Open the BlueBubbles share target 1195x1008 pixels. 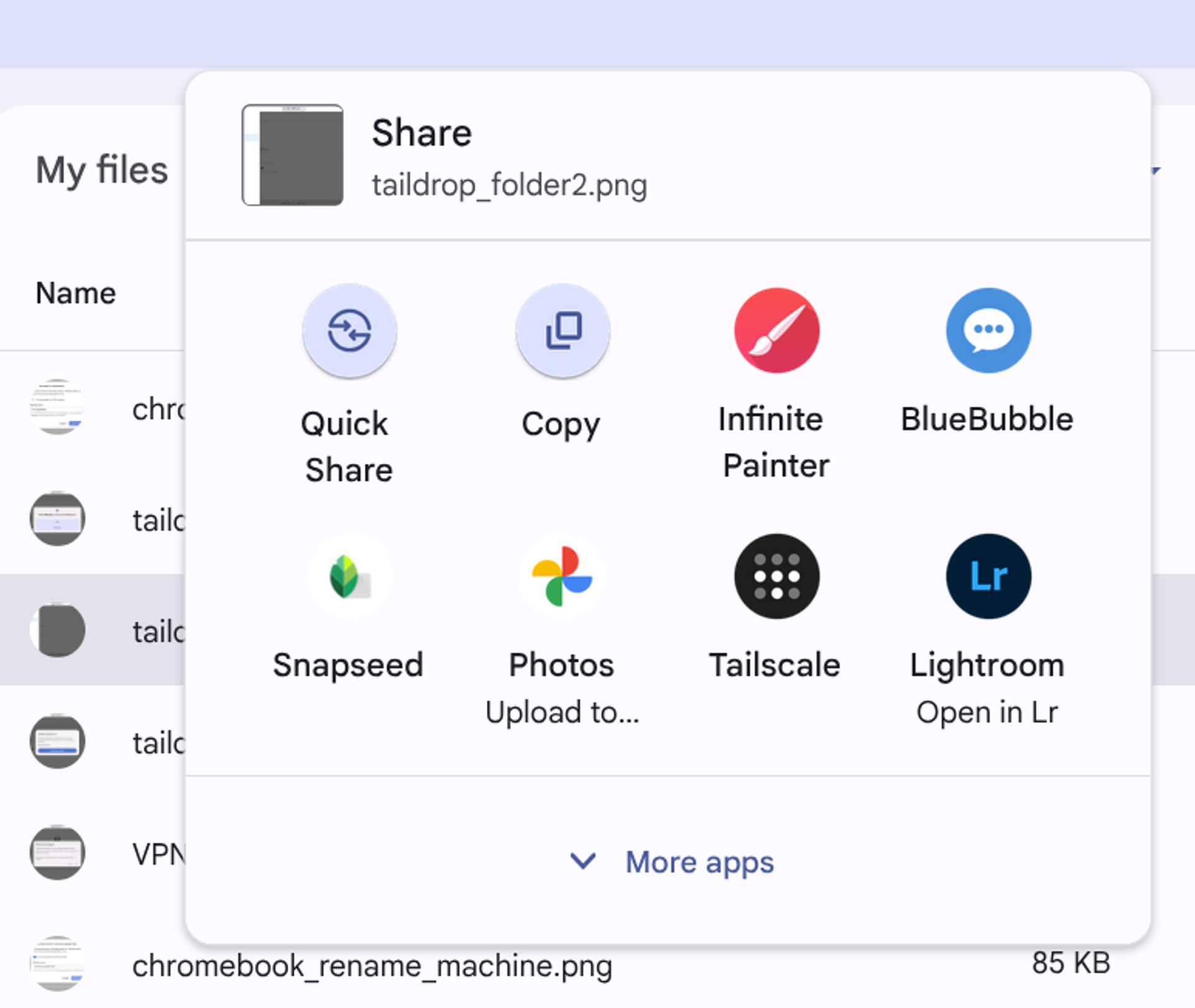coord(988,331)
